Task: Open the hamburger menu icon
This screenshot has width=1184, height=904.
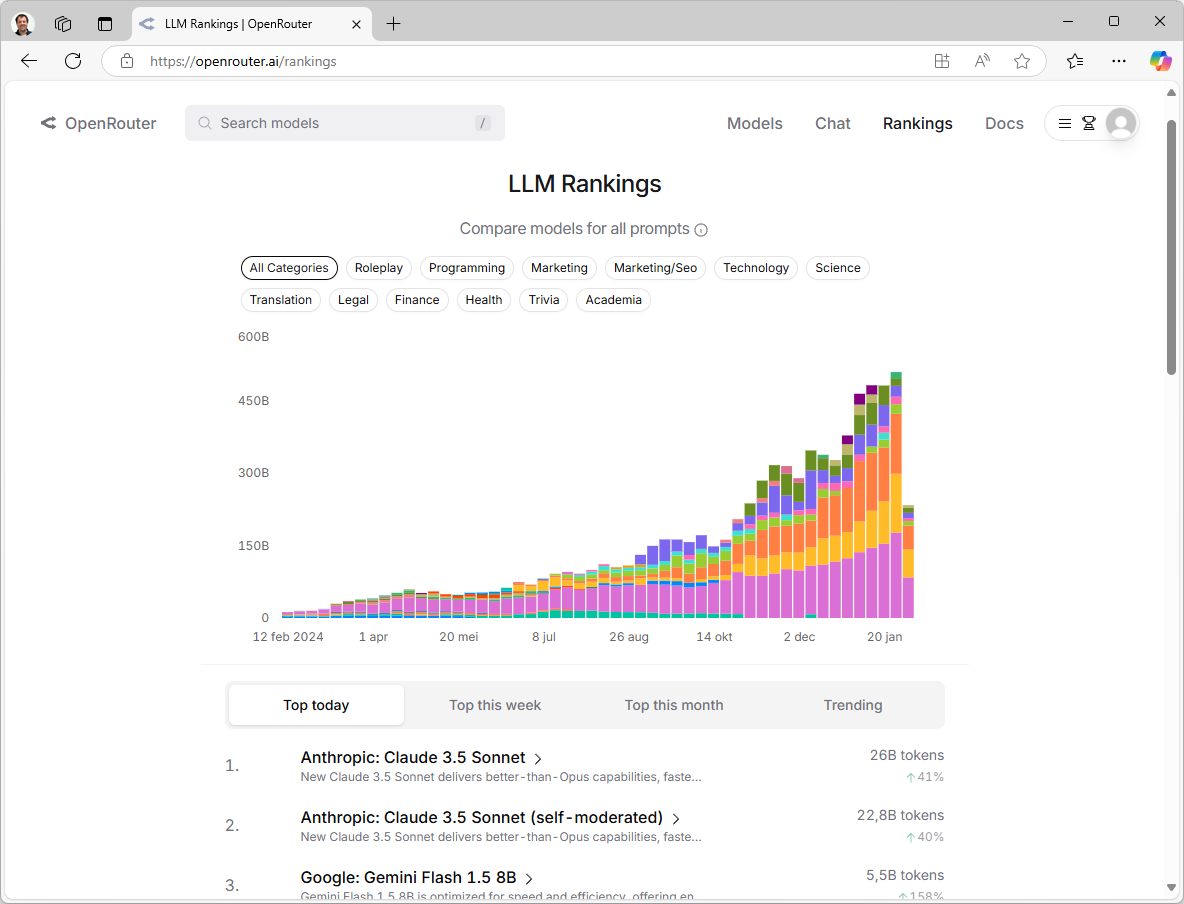Action: pyautogui.click(x=1065, y=123)
